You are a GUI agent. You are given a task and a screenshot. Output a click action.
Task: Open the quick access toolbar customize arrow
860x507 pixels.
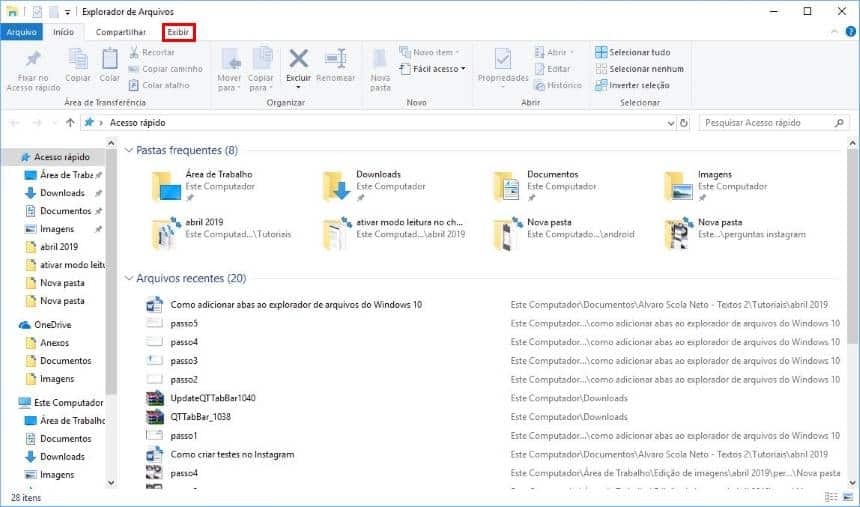coord(67,12)
